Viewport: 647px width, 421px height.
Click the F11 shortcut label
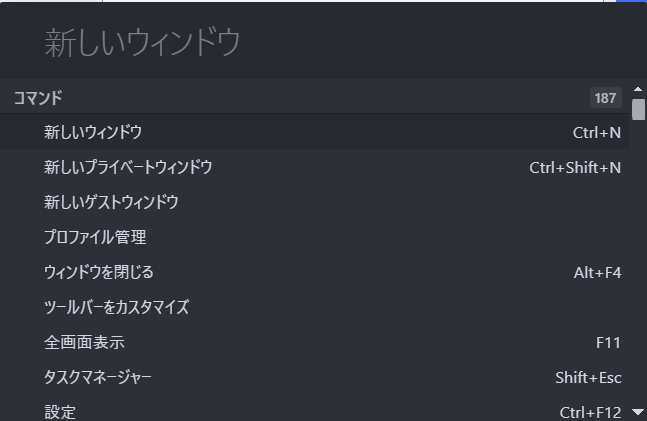(608, 342)
